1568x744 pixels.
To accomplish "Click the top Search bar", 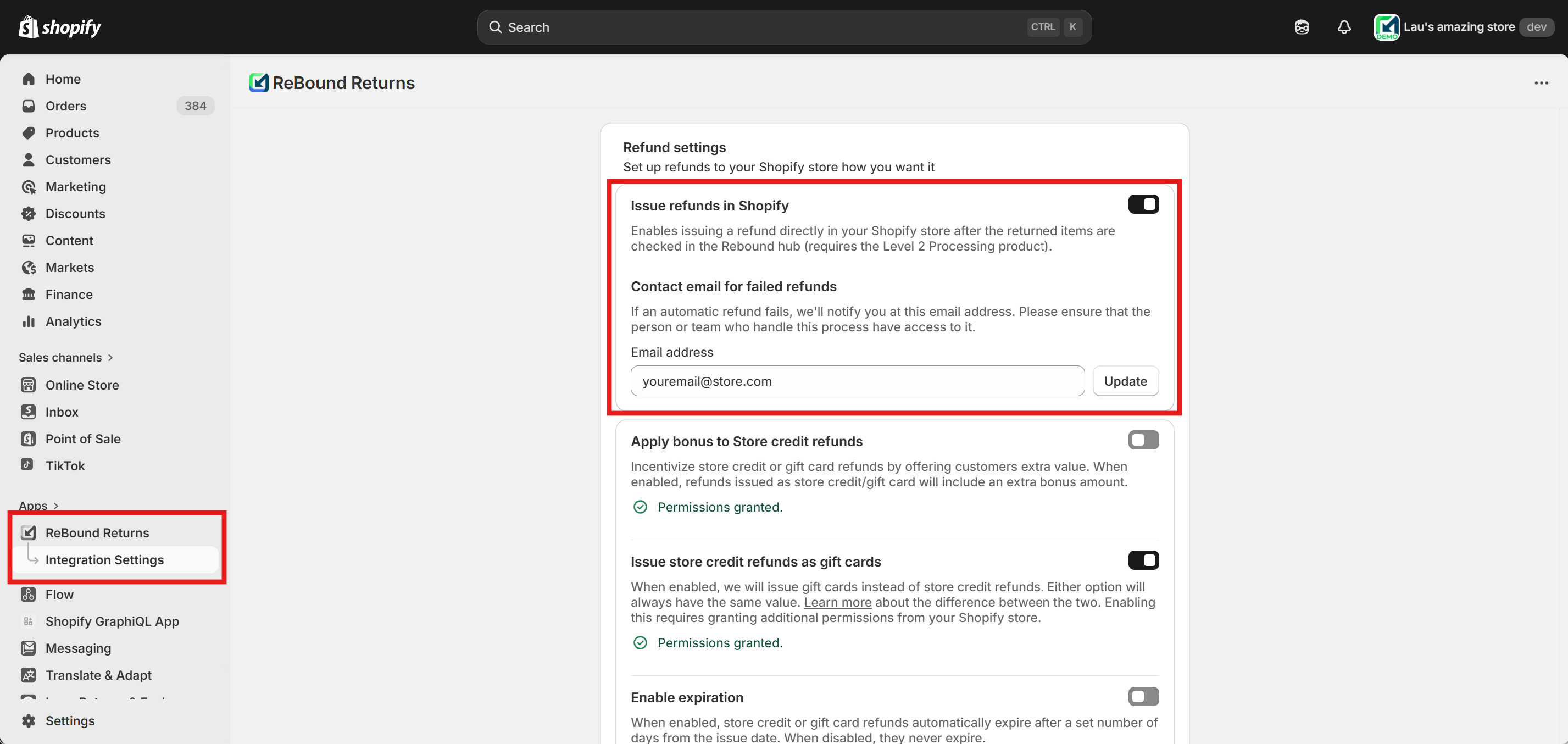I will pyautogui.click(x=783, y=27).
